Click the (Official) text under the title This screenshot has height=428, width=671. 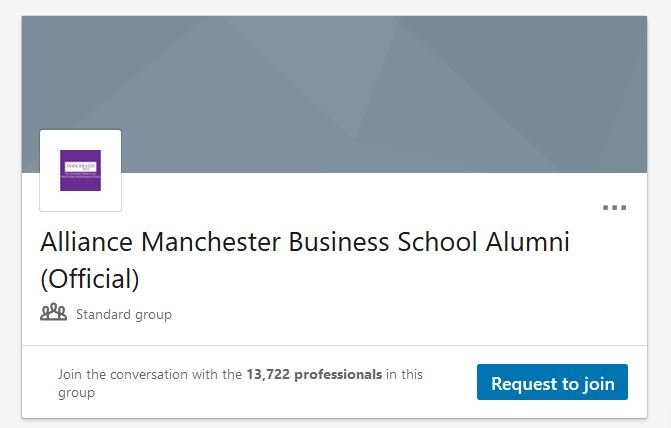(x=89, y=276)
